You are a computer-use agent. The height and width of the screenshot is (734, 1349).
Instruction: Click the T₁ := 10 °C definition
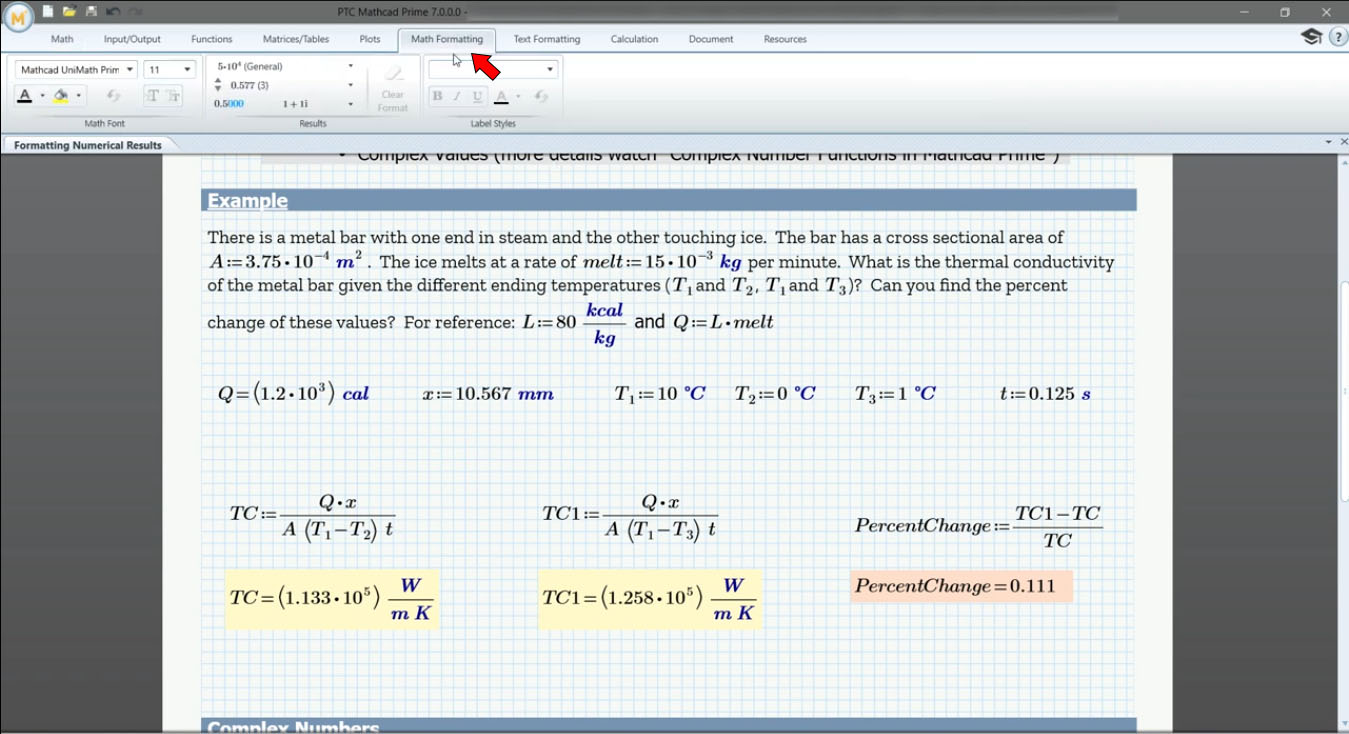[660, 394]
